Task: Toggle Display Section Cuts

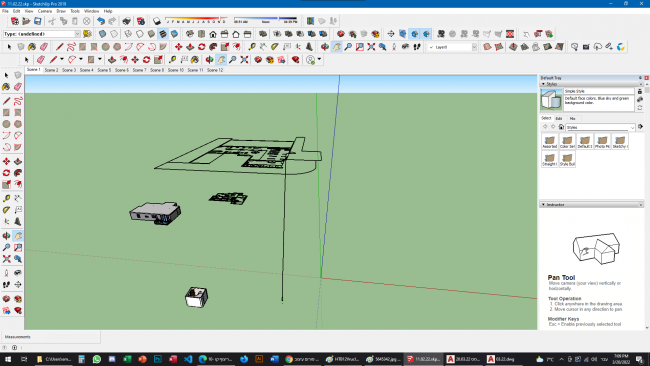Action: pyautogui.click(x=414, y=34)
